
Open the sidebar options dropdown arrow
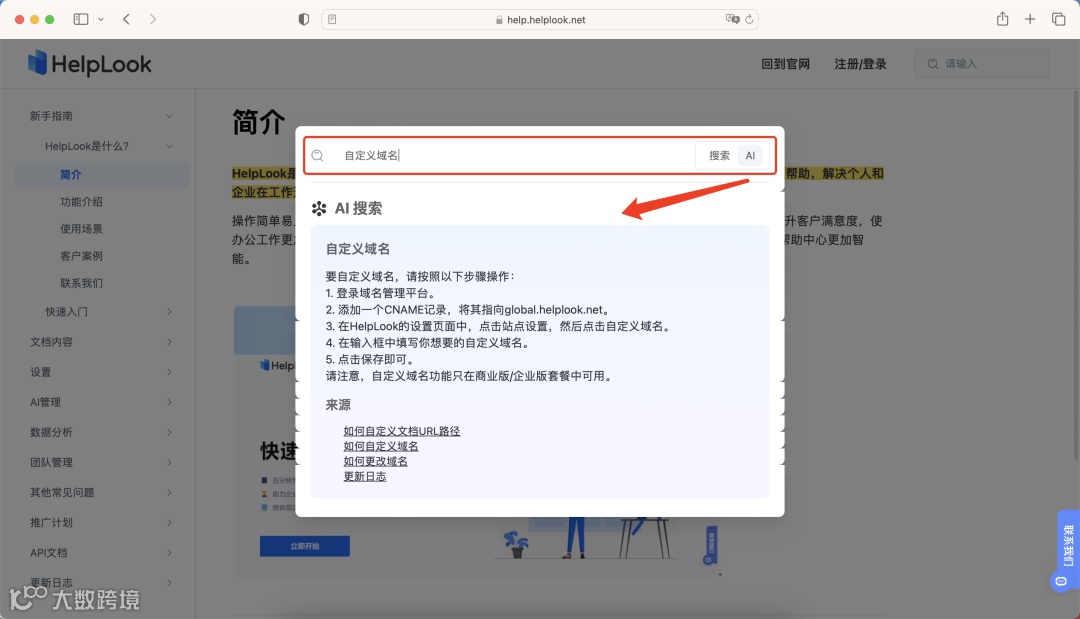(101, 19)
